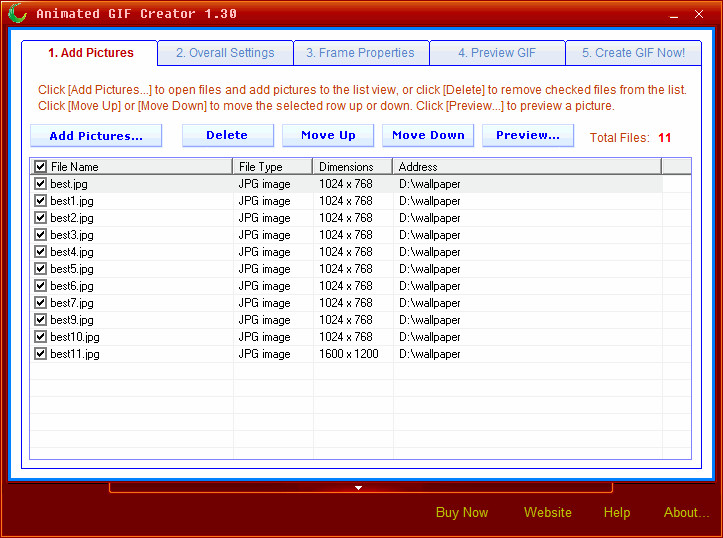723x538 pixels.
Task: Open the Website link
Action: (548, 513)
